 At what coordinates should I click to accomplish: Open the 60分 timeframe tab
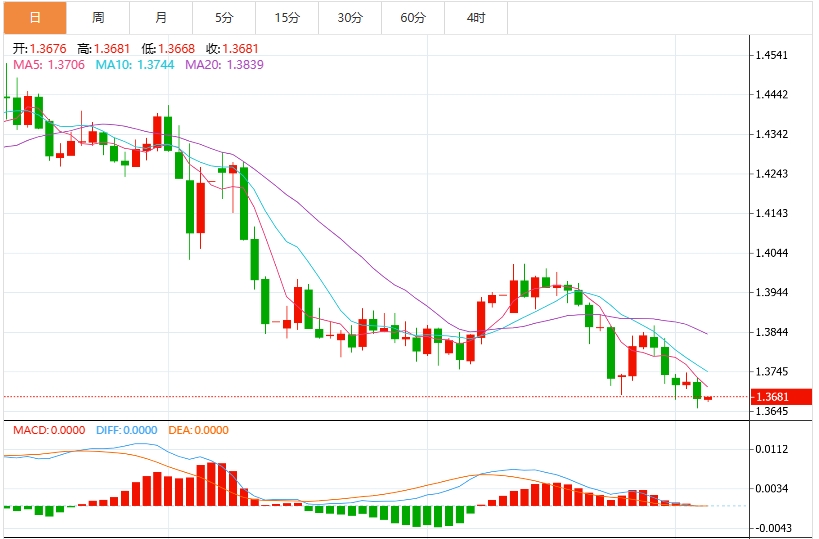point(413,18)
